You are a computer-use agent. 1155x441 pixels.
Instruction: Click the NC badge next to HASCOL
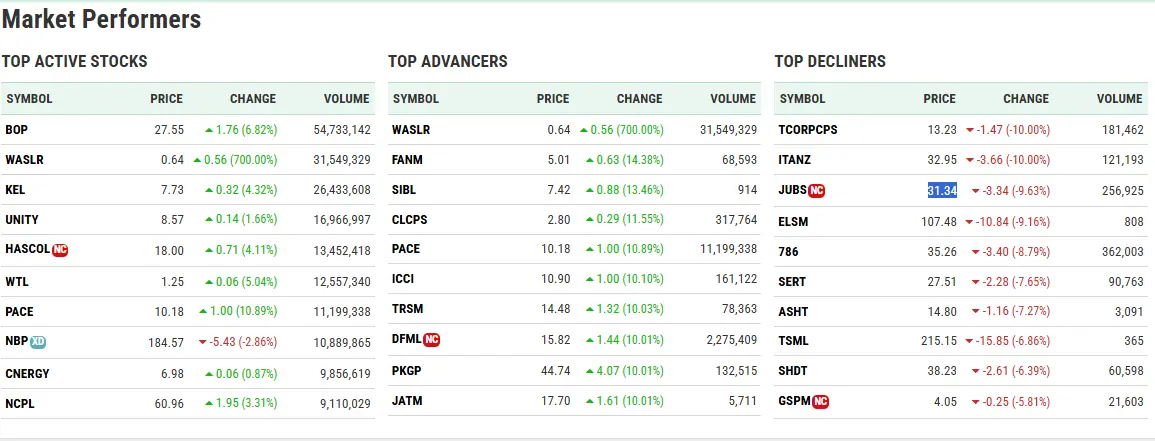(59, 250)
